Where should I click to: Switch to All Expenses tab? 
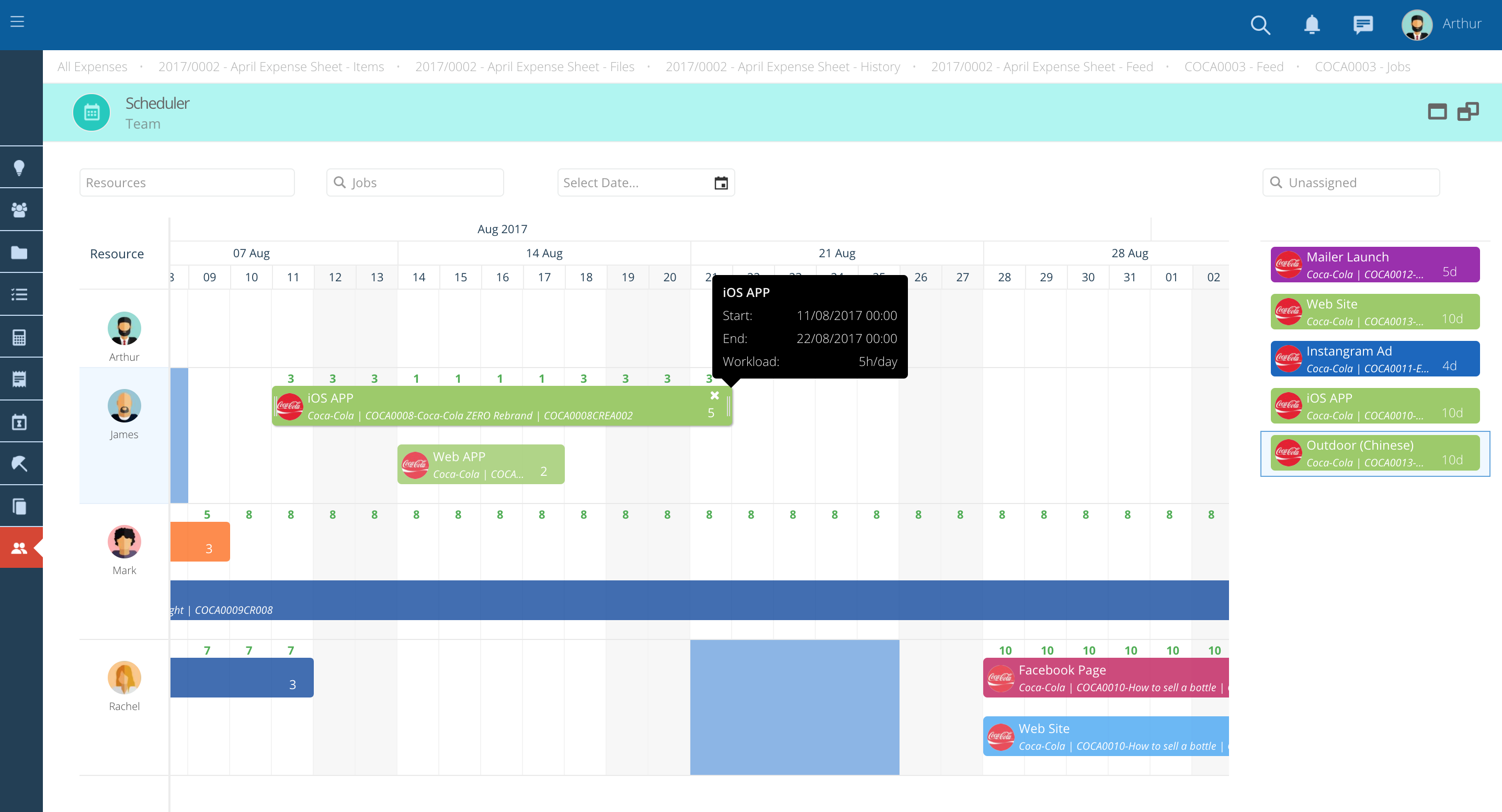click(x=92, y=66)
